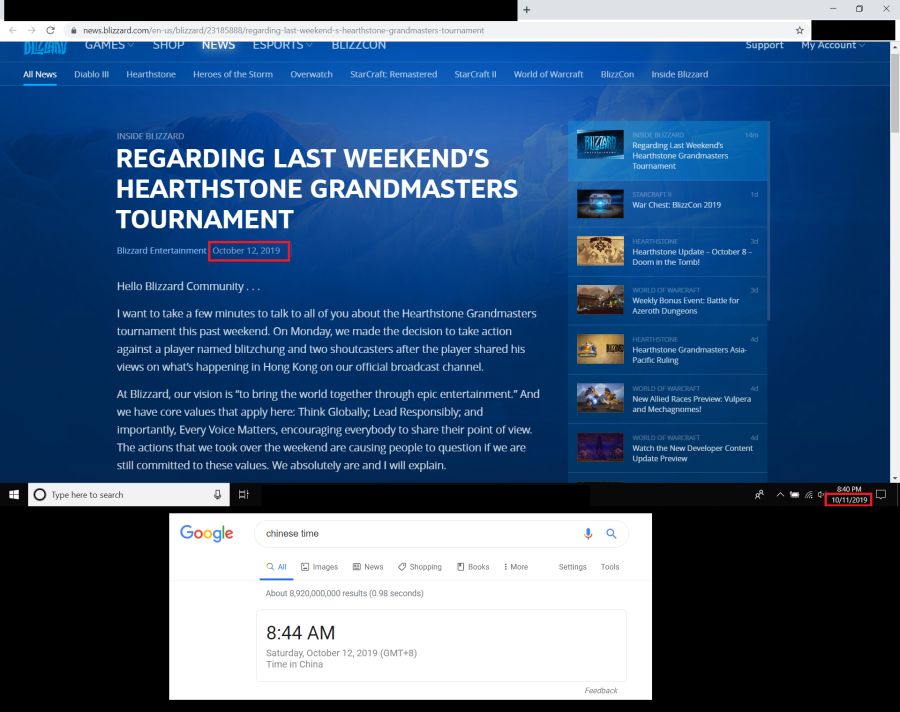Open Google search Tools
900x712 pixels.
pyautogui.click(x=610, y=567)
